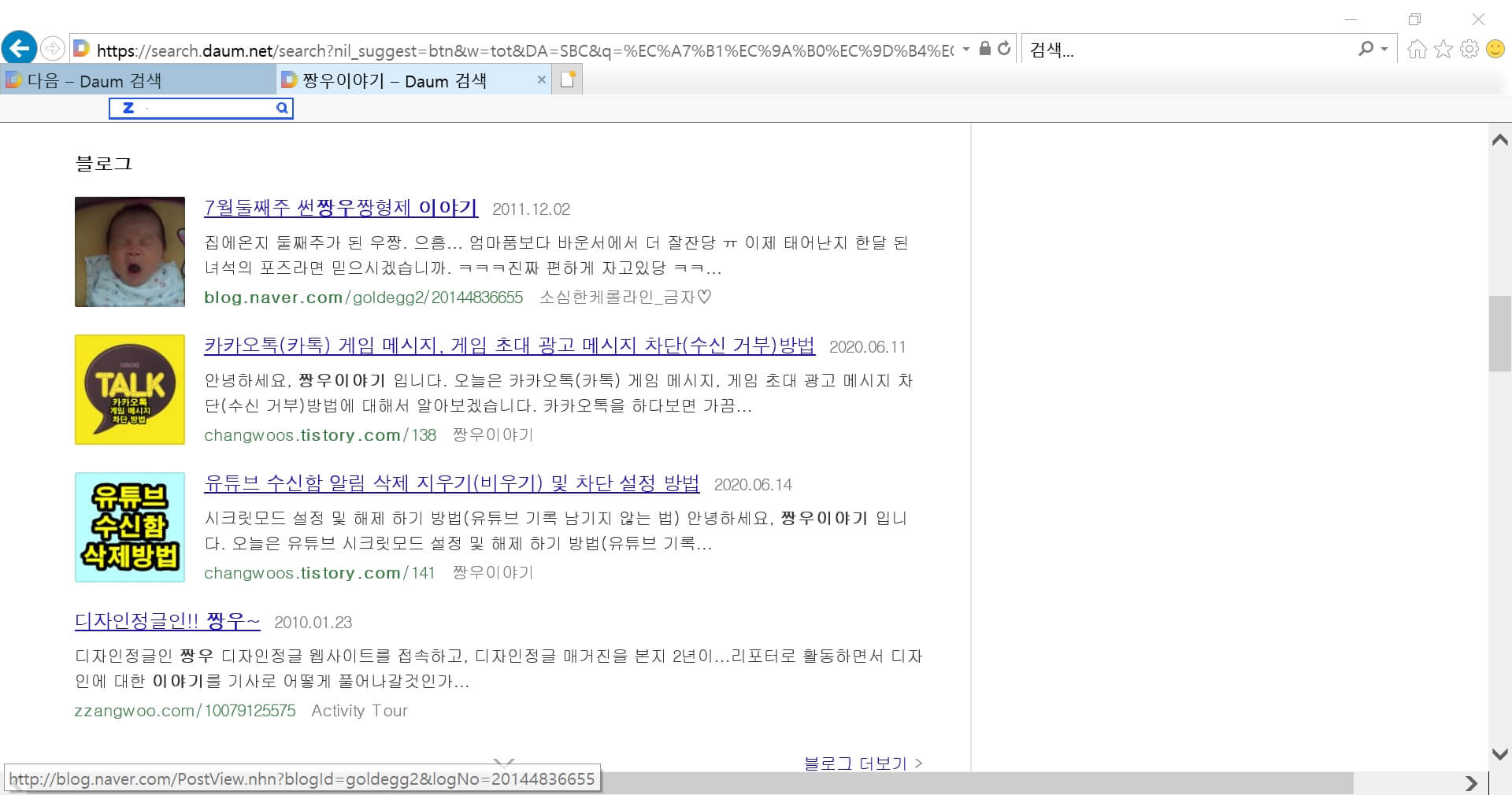Open the yawning baby thumbnail
Screen dimensions: 1512x795
[x=130, y=252]
